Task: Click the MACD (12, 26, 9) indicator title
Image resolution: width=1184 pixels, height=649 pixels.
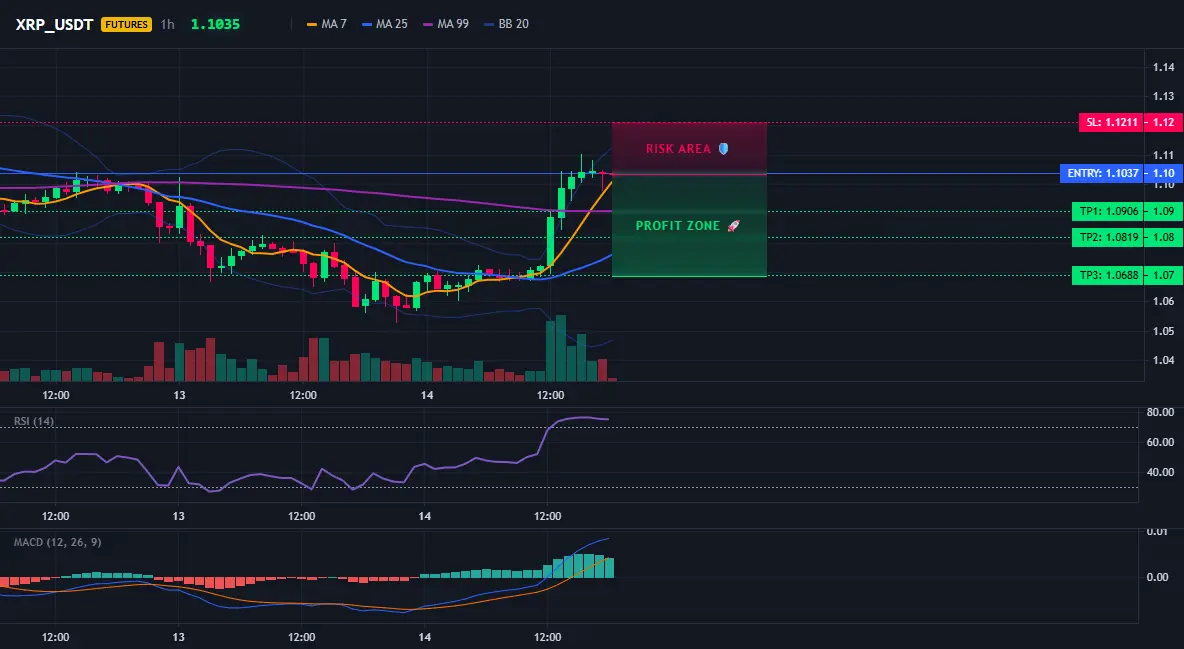Action: [57, 542]
